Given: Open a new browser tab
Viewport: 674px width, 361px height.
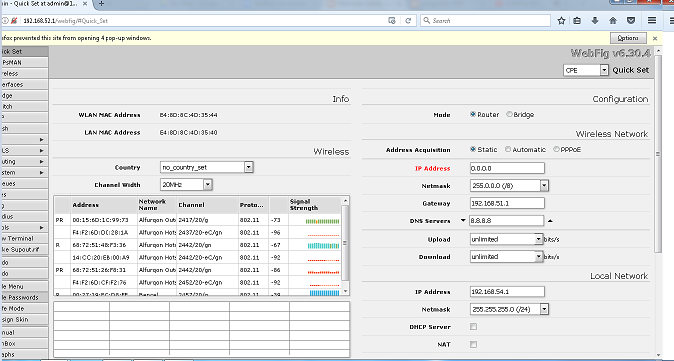Looking at the screenshot, I should (101, 3).
